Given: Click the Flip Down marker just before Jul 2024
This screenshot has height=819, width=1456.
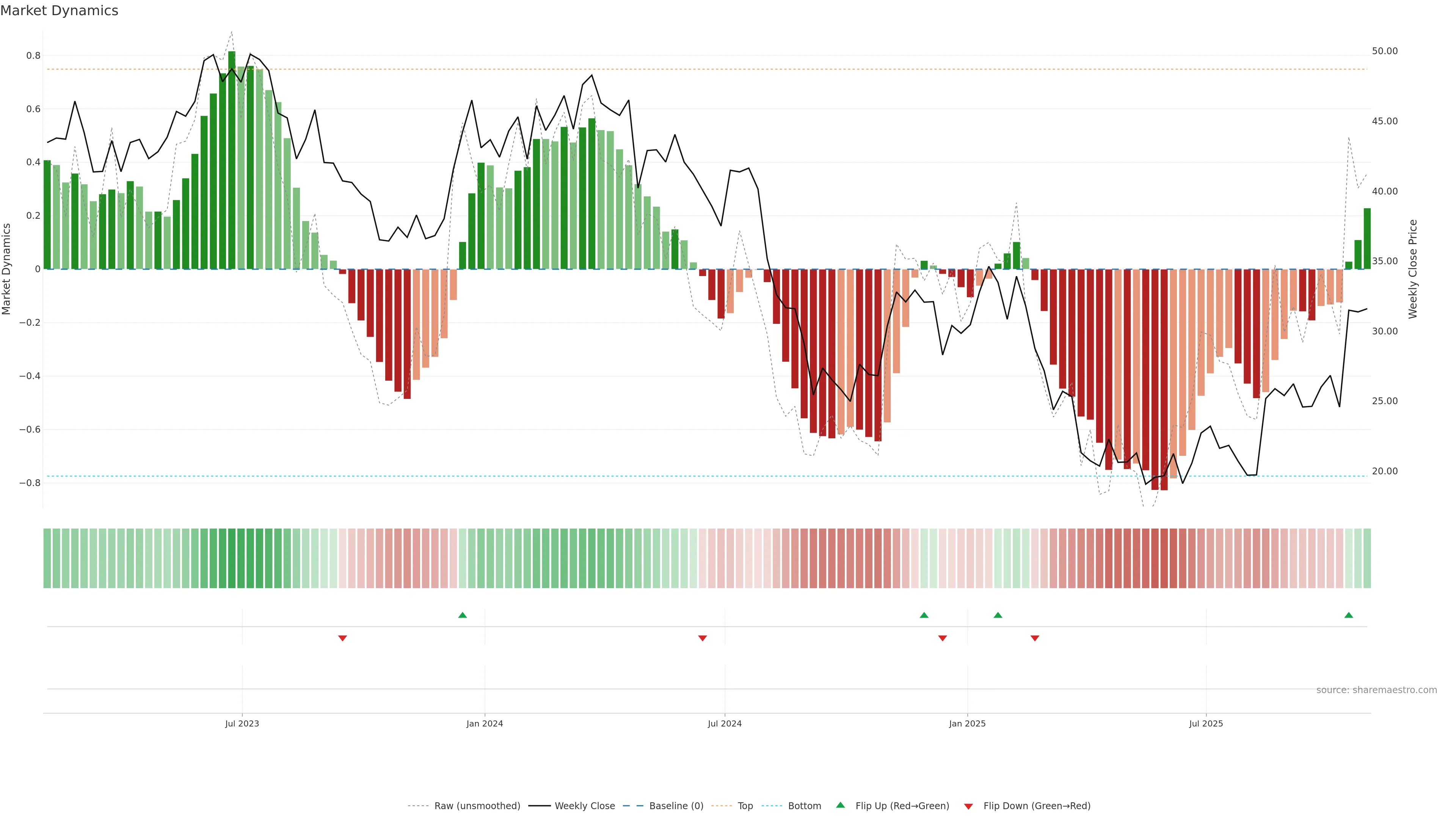Looking at the screenshot, I should point(703,638).
